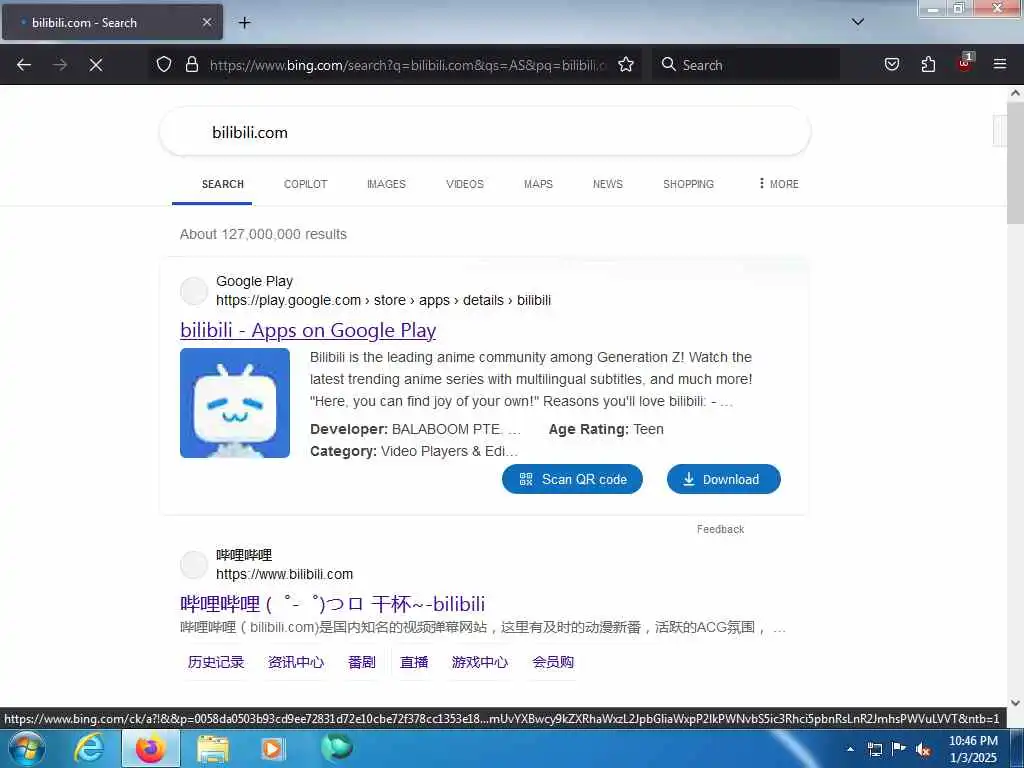
Task: Expand the list all tabs chevron
Action: point(858,22)
